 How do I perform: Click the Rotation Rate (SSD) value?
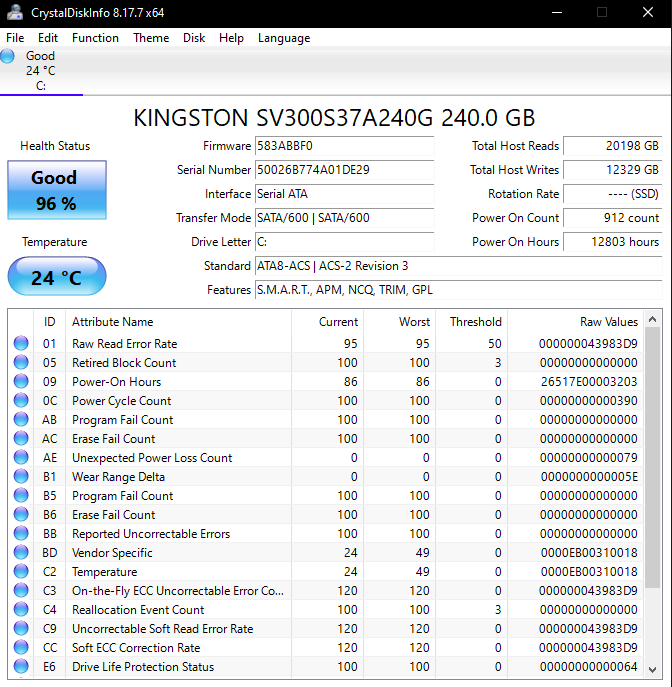612,194
